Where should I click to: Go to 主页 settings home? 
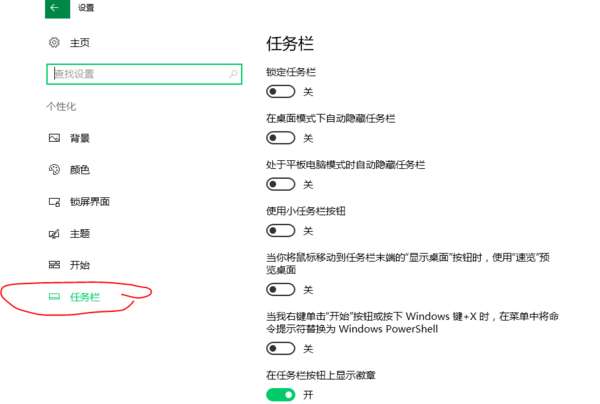[80, 42]
